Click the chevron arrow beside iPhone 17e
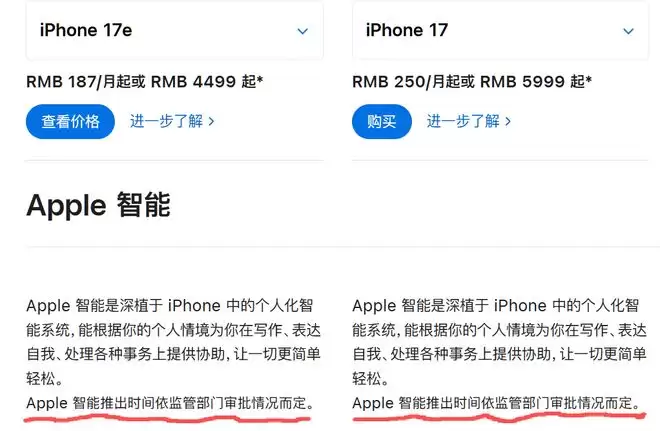Image resolution: width=660 pixels, height=431 pixels. (x=303, y=31)
